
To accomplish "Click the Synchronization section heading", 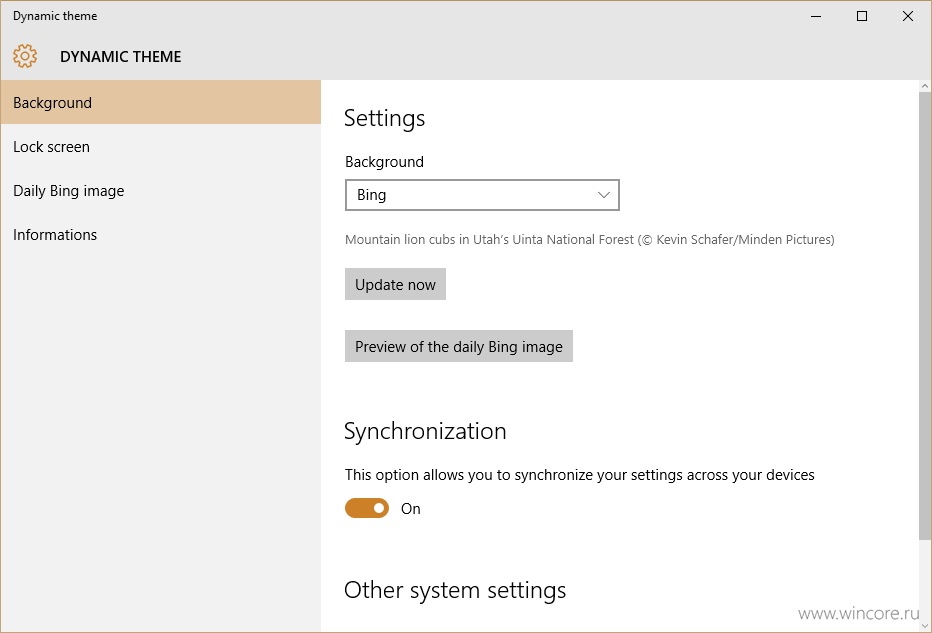I will [425, 432].
